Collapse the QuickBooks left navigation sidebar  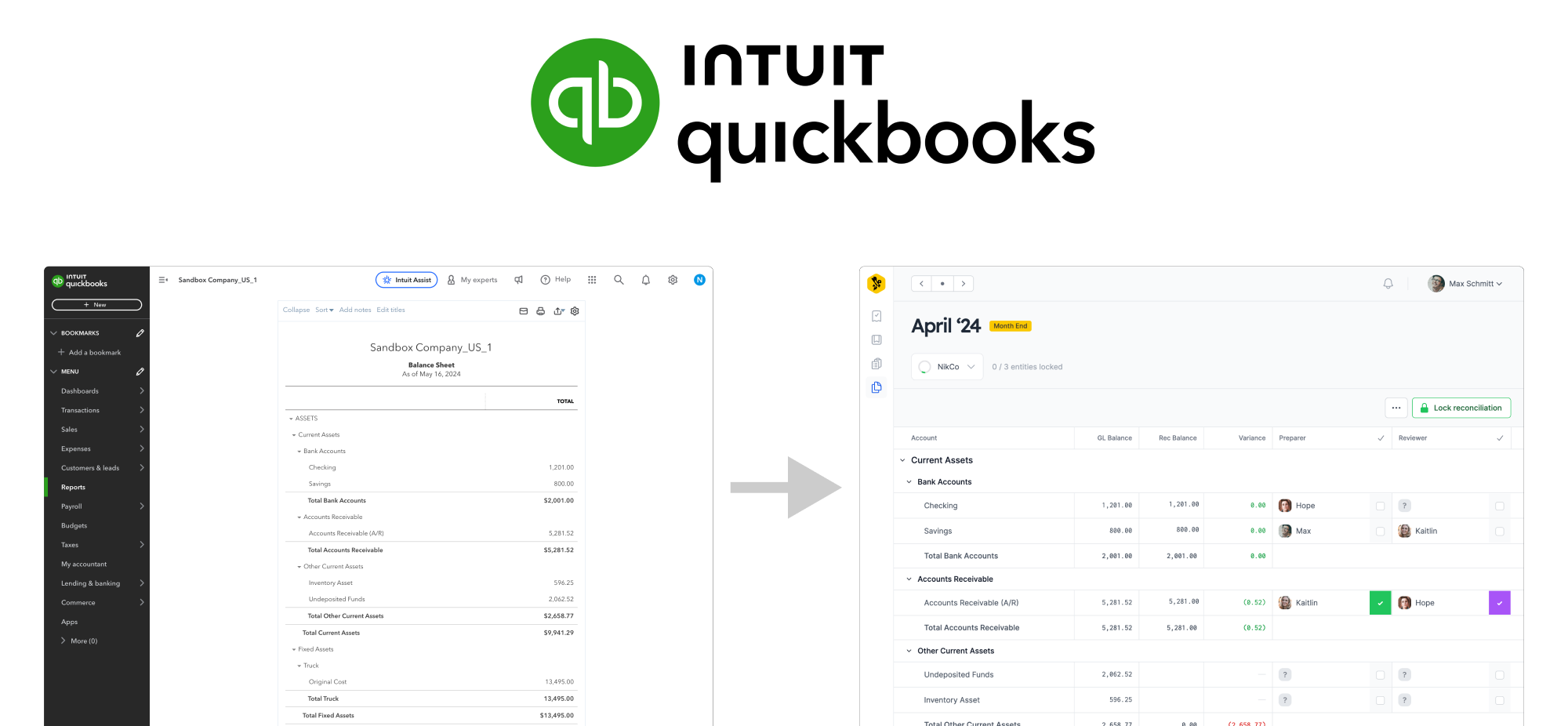point(163,280)
